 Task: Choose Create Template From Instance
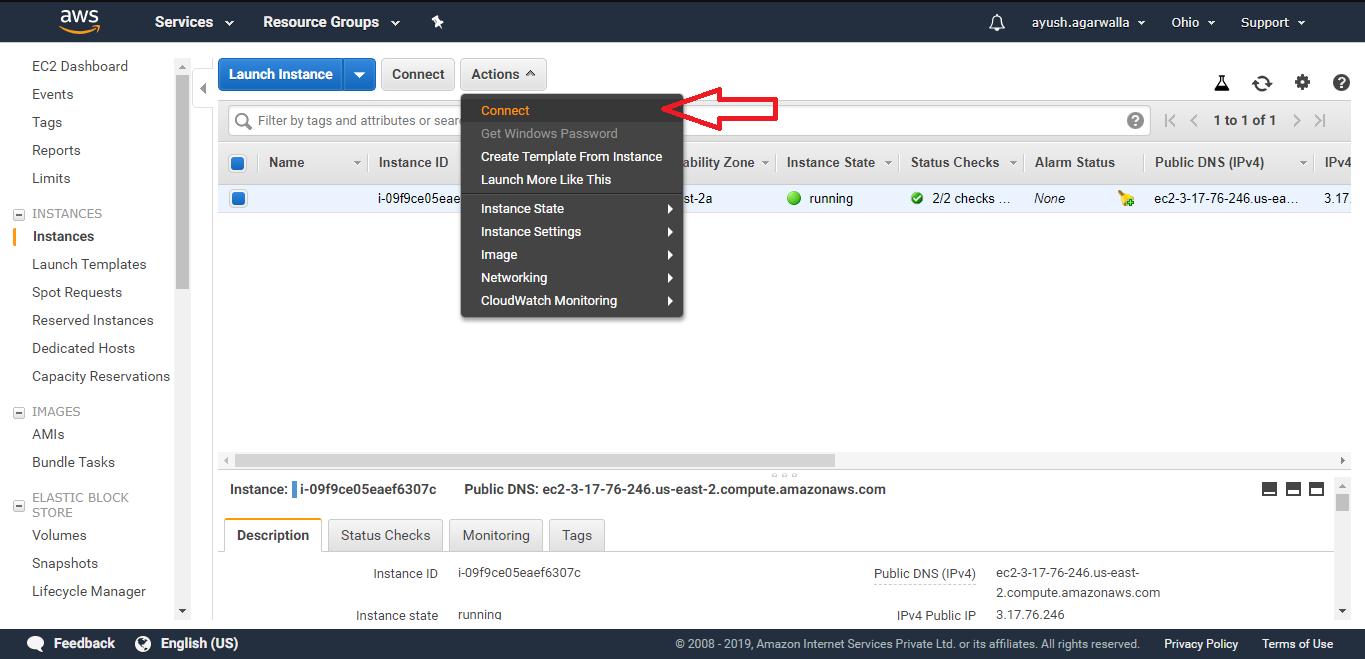571,156
